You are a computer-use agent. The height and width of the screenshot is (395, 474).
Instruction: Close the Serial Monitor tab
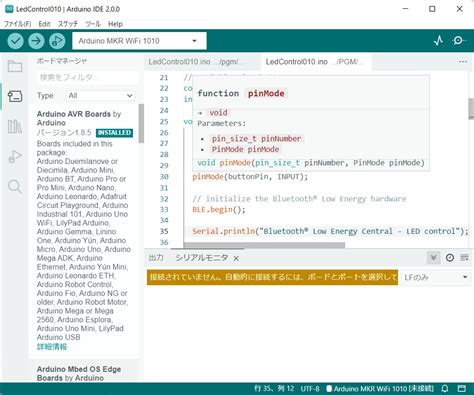(236, 258)
